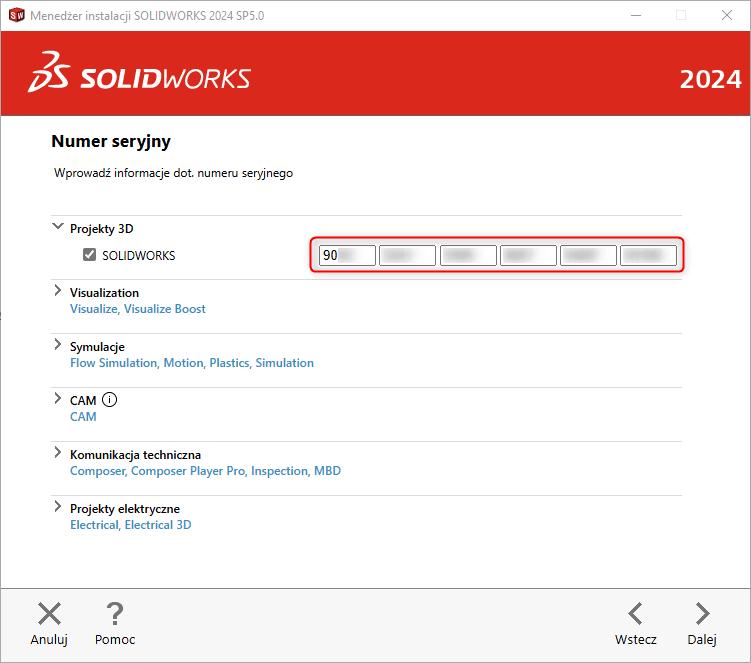
Task: Close the installation manager window
Action: [x=727, y=15]
